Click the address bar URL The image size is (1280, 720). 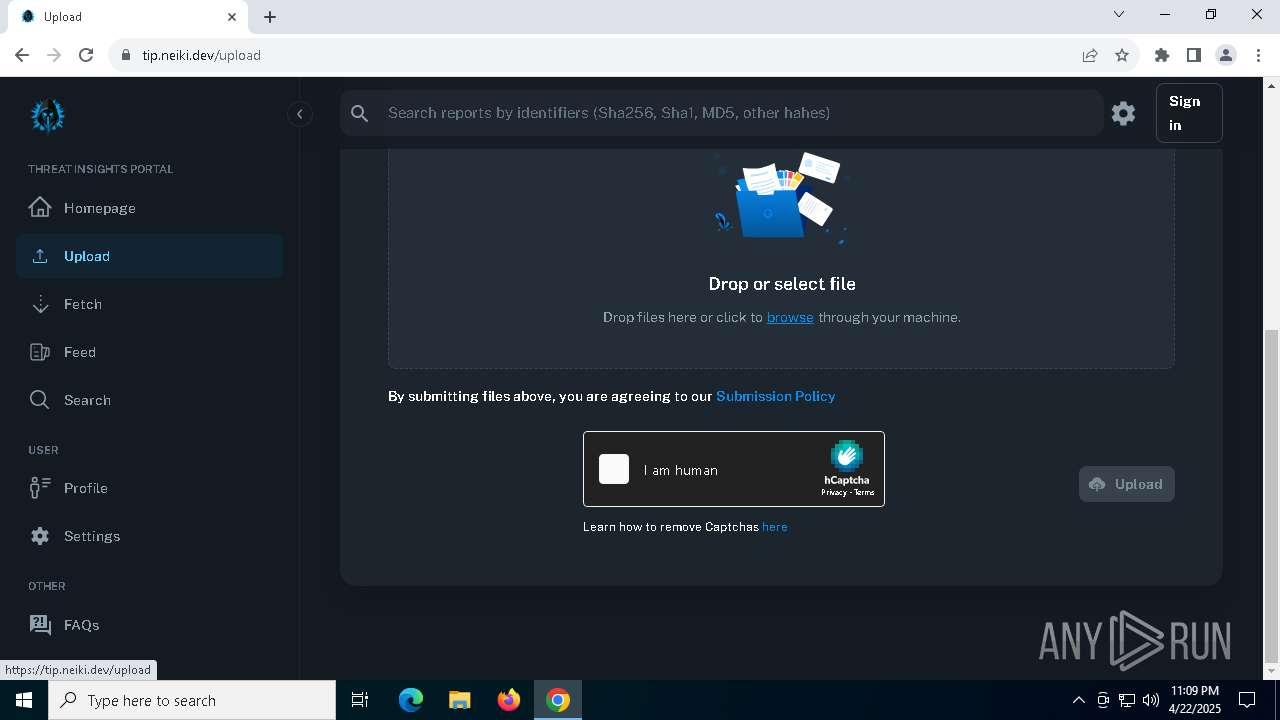(201, 55)
